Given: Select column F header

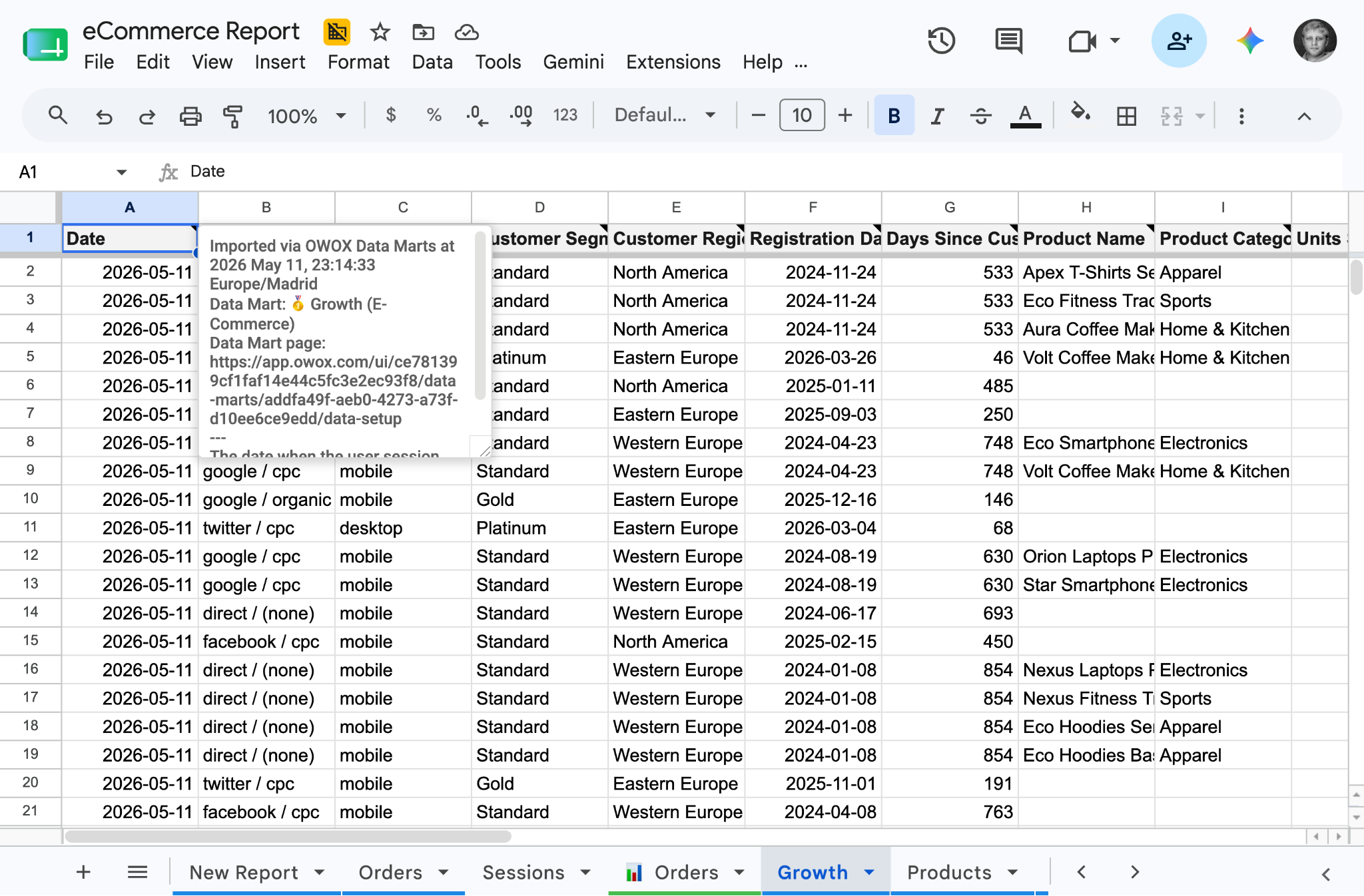Looking at the screenshot, I should tap(813, 208).
